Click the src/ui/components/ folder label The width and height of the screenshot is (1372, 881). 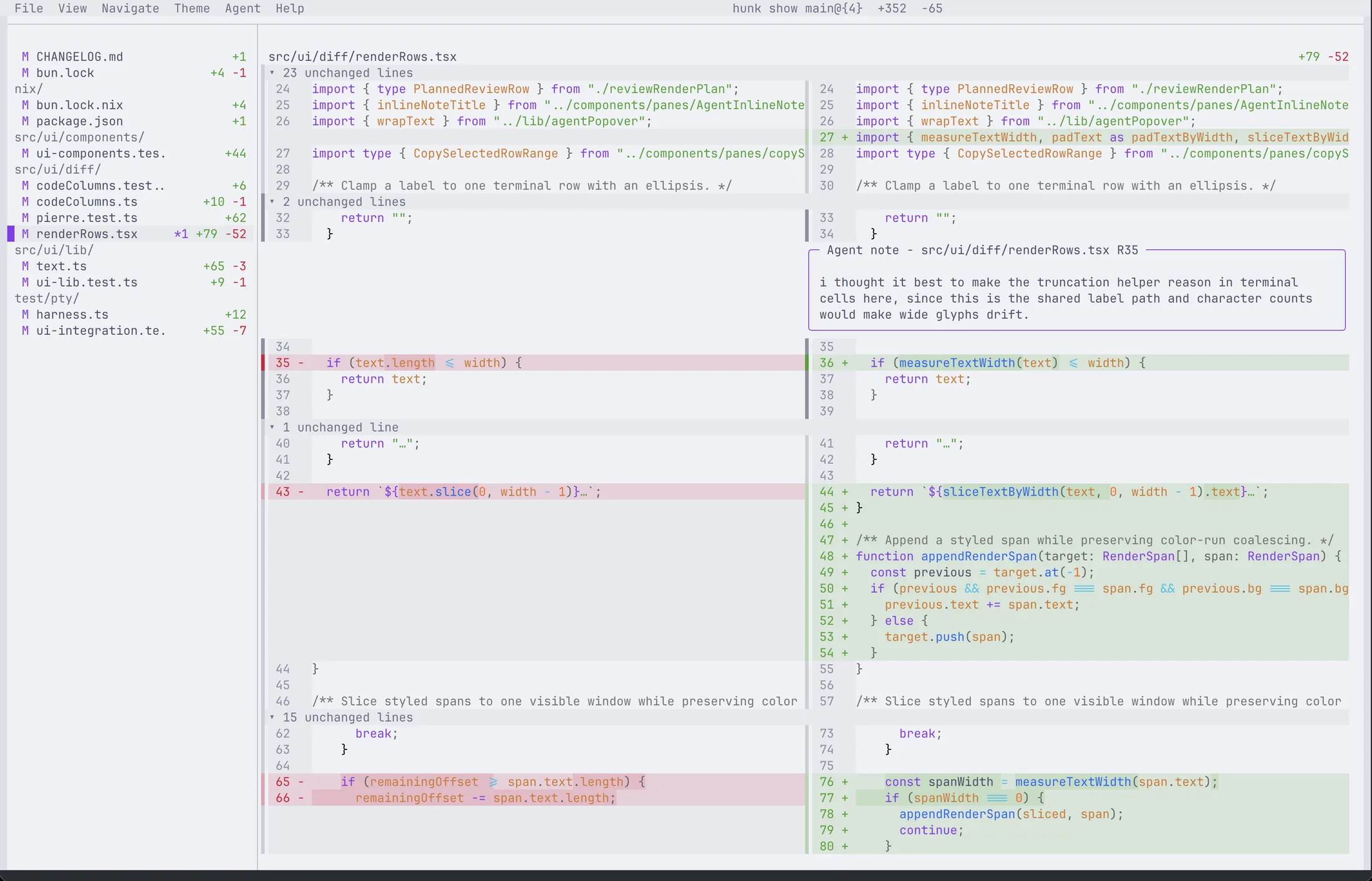pos(79,138)
